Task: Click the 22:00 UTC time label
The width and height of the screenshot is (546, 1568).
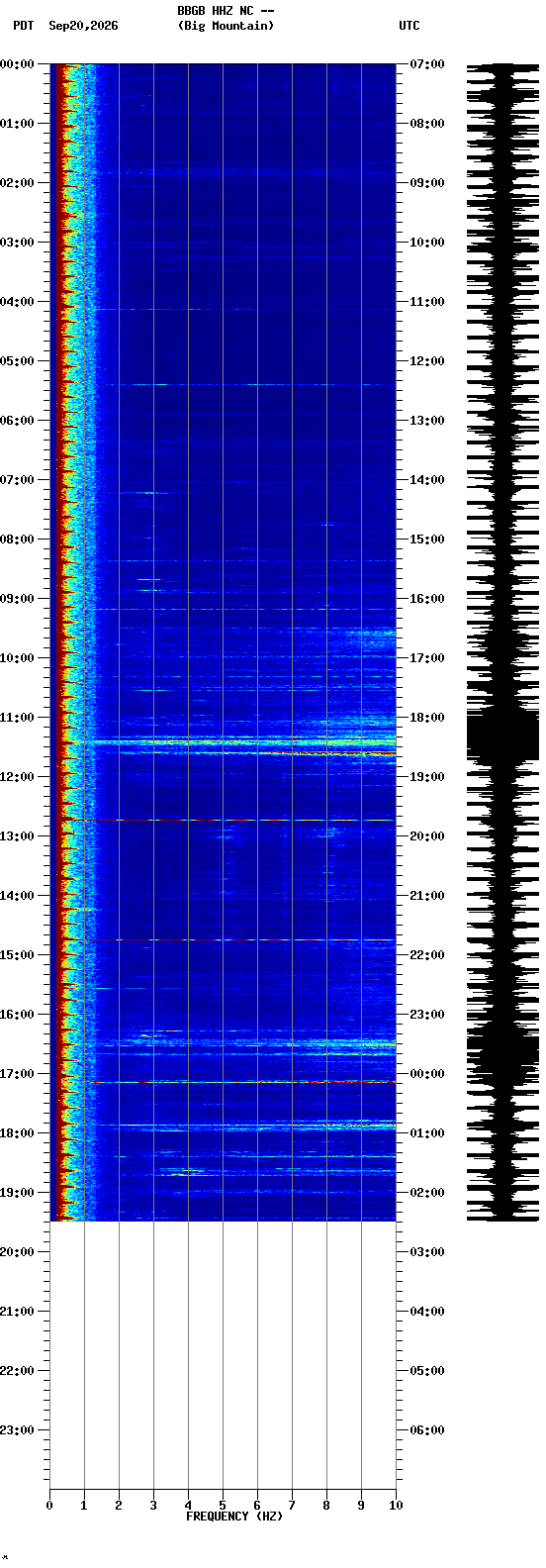Action: click(427, 955)
